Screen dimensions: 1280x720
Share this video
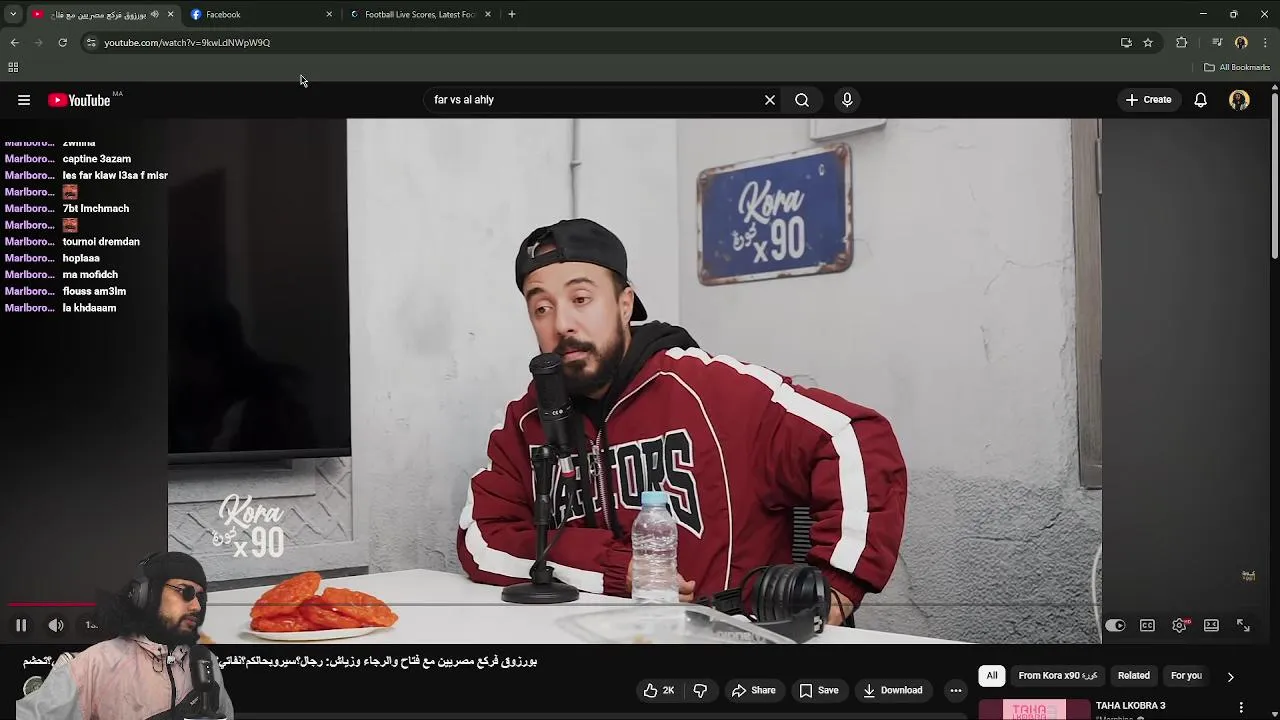[x=753, y=690]
